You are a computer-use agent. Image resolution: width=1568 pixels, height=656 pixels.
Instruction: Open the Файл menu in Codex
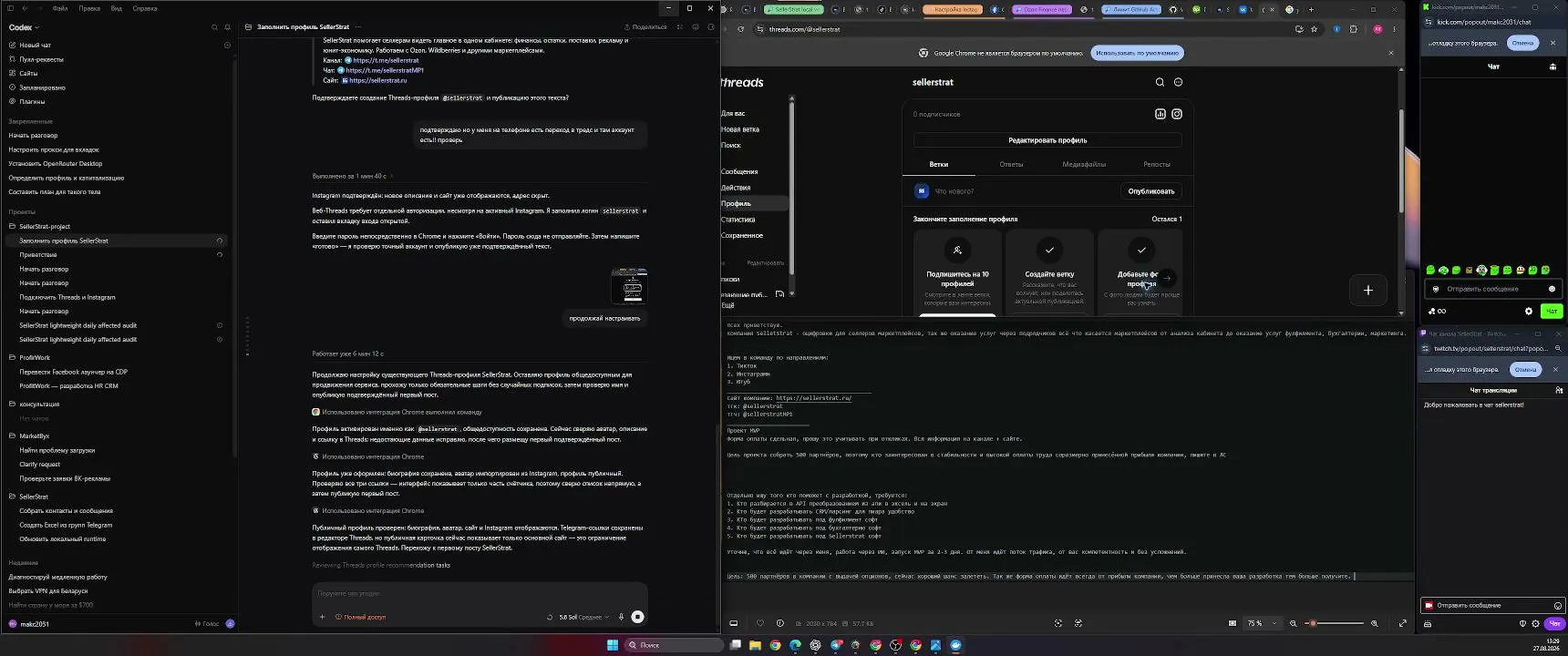point(60,8)
